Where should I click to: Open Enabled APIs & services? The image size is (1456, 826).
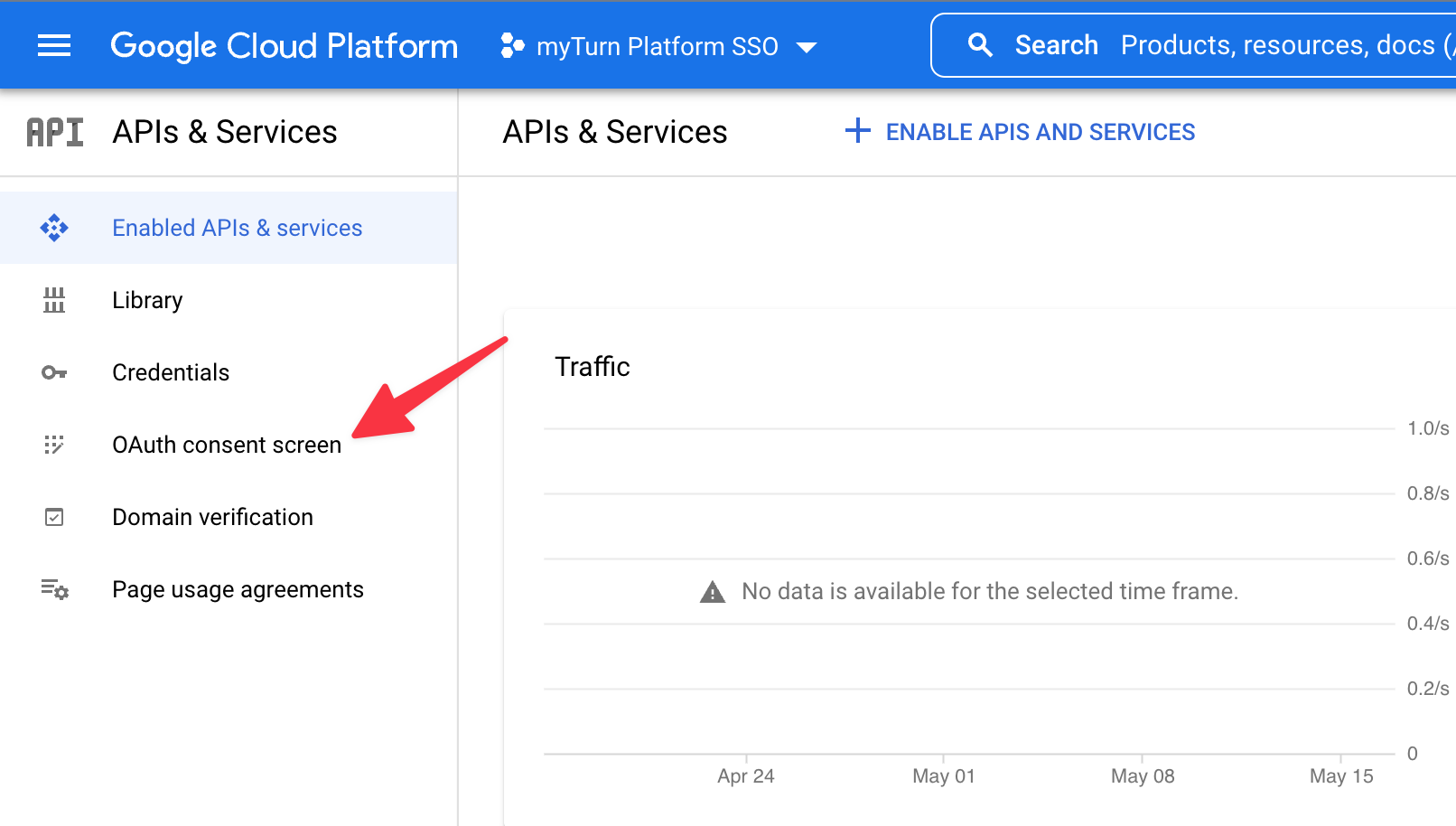[x=229, y=228]
